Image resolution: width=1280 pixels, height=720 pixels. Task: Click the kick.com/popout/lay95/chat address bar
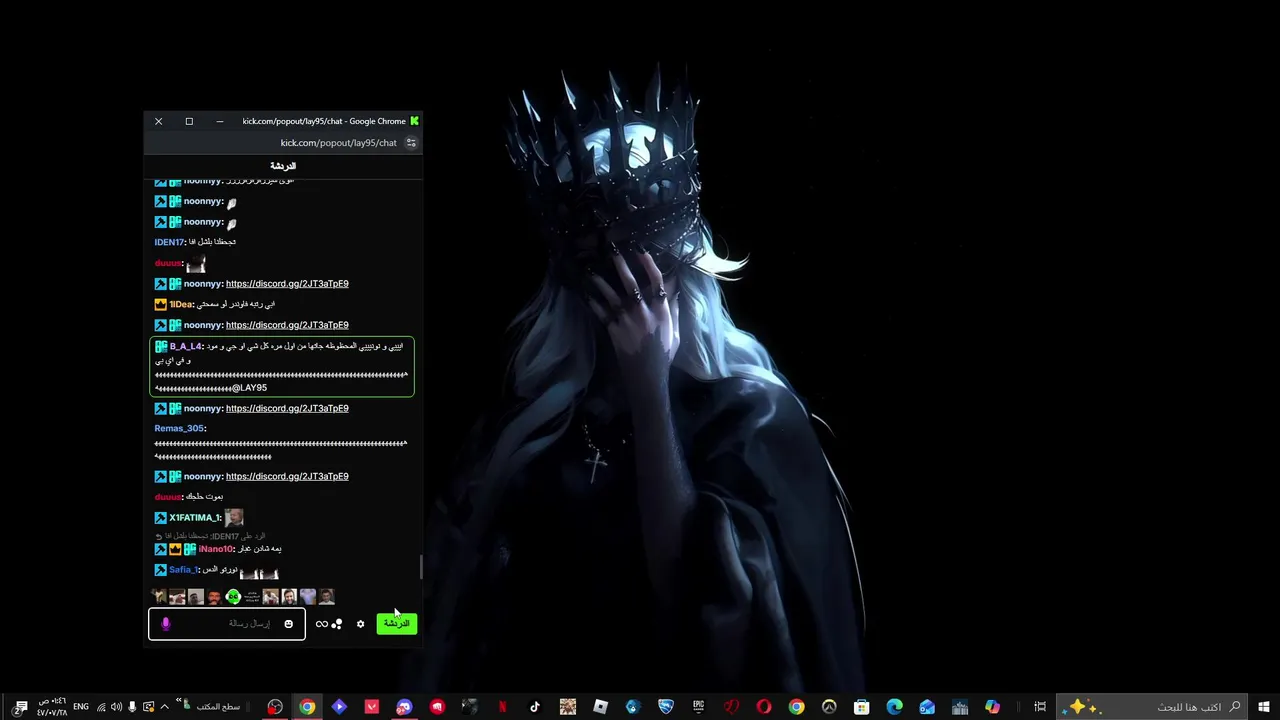click(338, 143)
